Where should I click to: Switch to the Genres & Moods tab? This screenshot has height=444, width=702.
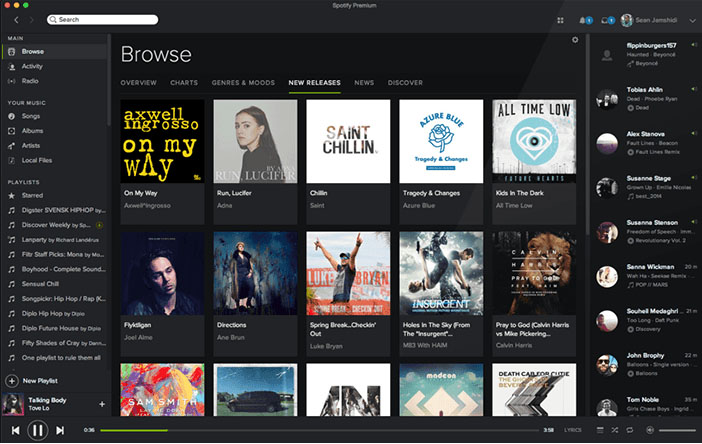243,83
